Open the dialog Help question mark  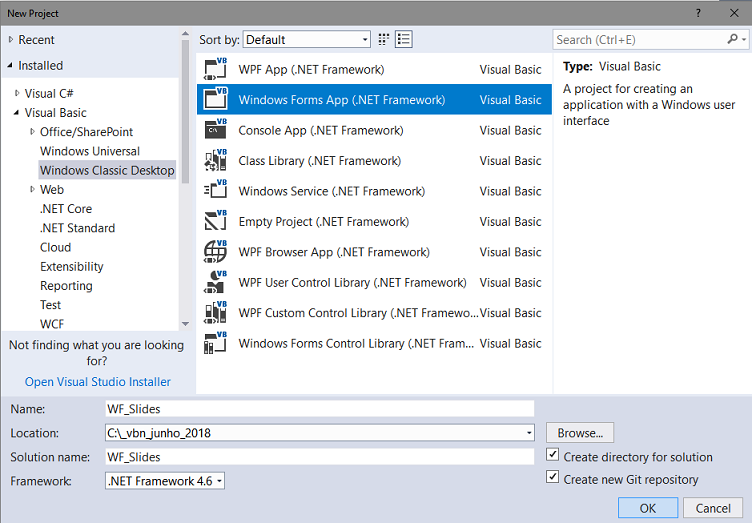[698, 13]
